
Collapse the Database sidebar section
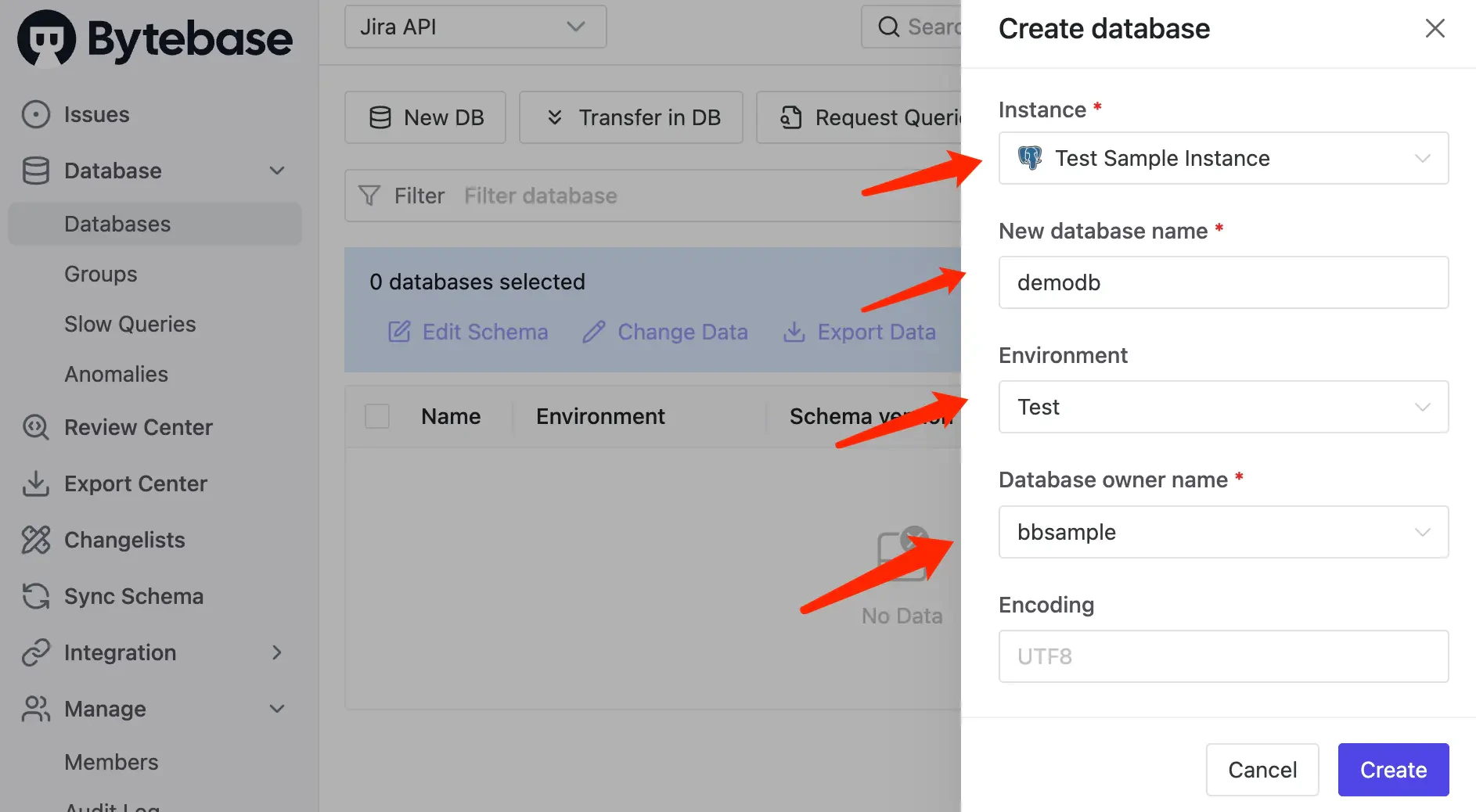tap(277, 171)
